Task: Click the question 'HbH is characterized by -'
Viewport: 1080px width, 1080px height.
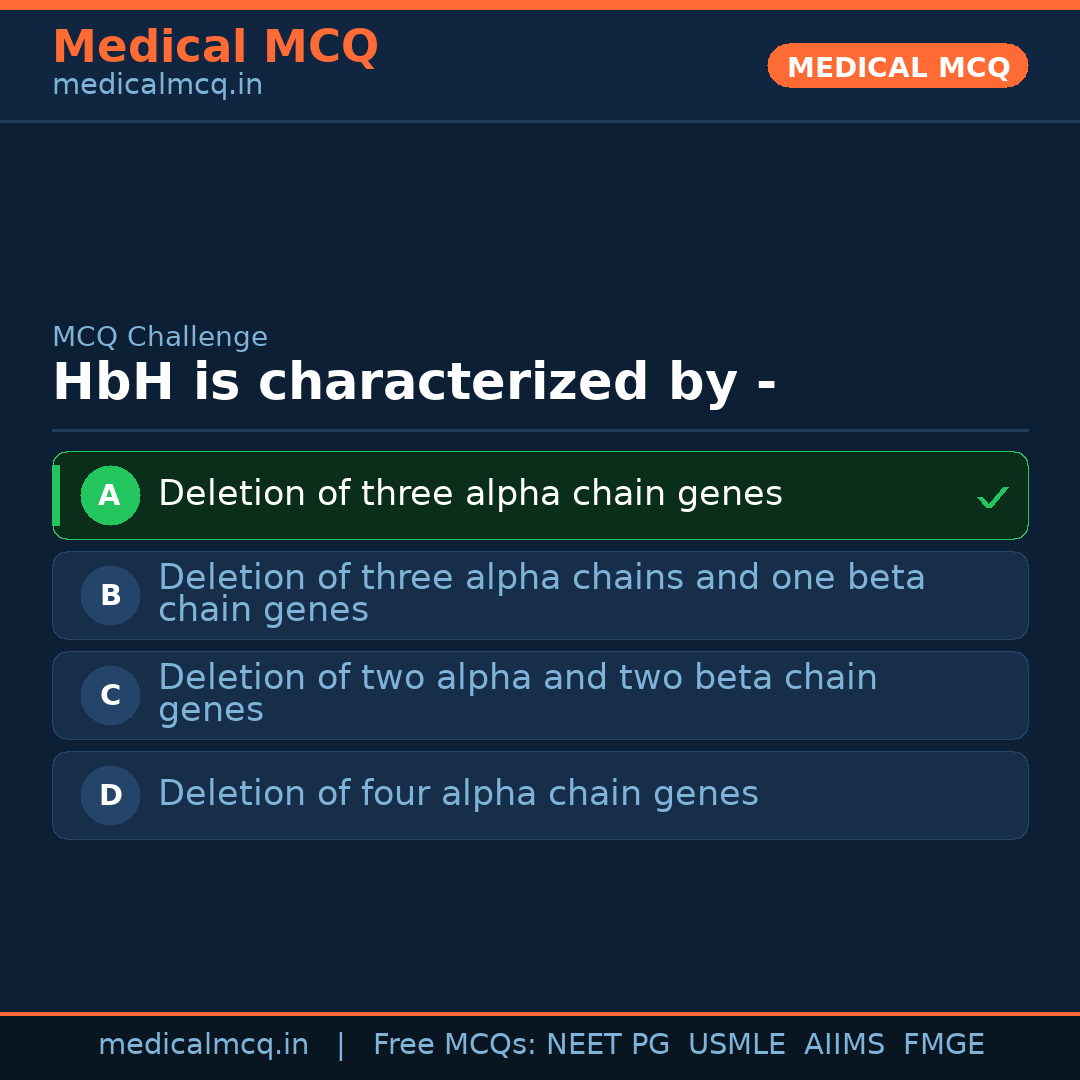Action: [x=414, y=383]
